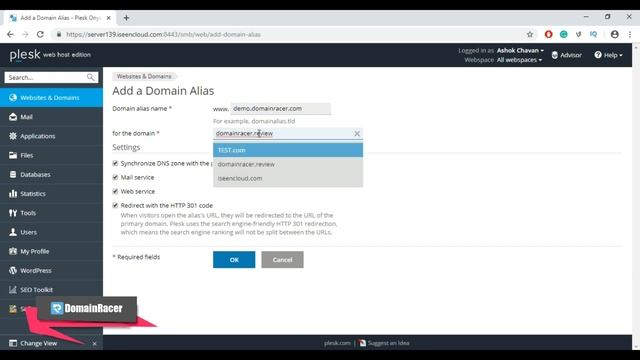
Task: Toggle the Web service checkbox
Action: (115, 191)
